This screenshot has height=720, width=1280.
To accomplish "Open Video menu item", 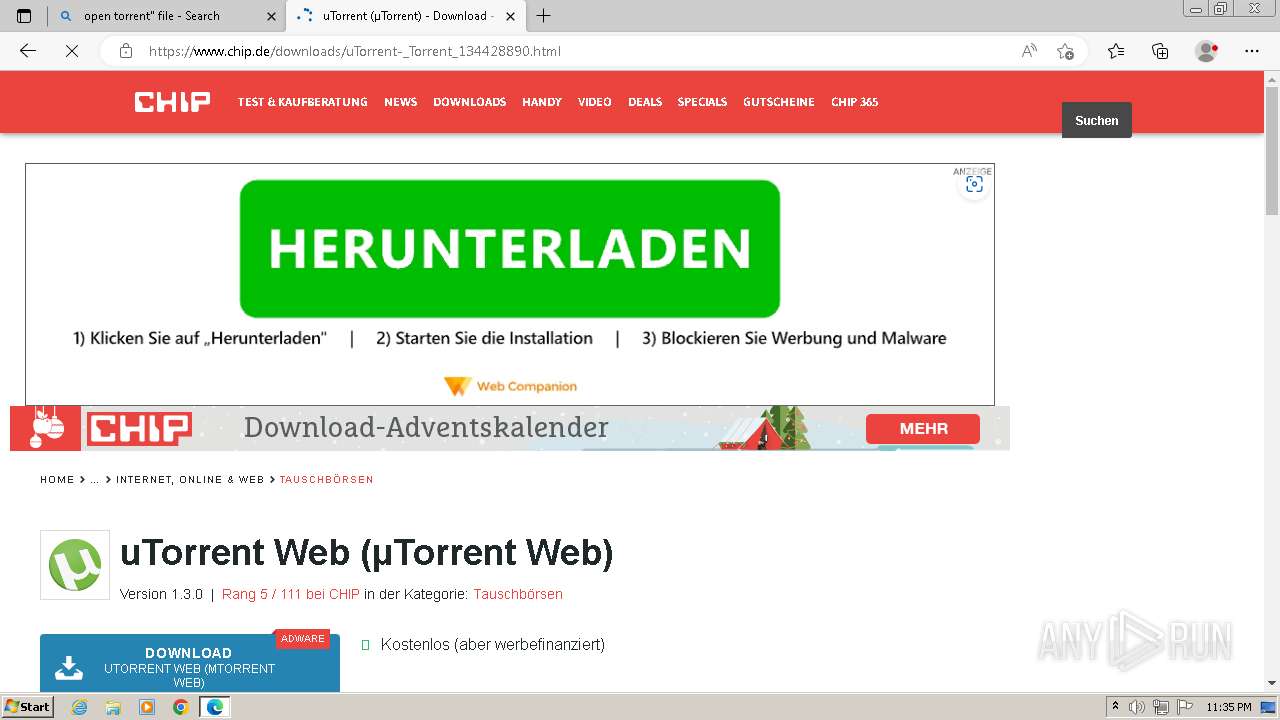I will (x=594, y=102).
